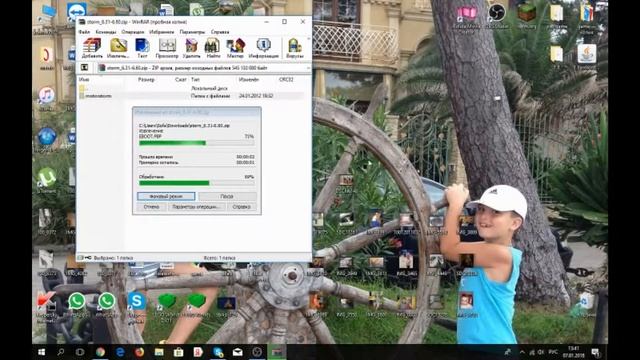
Task: Click the up-one-level icon beside the address bar
Action: tap(84, 67)
